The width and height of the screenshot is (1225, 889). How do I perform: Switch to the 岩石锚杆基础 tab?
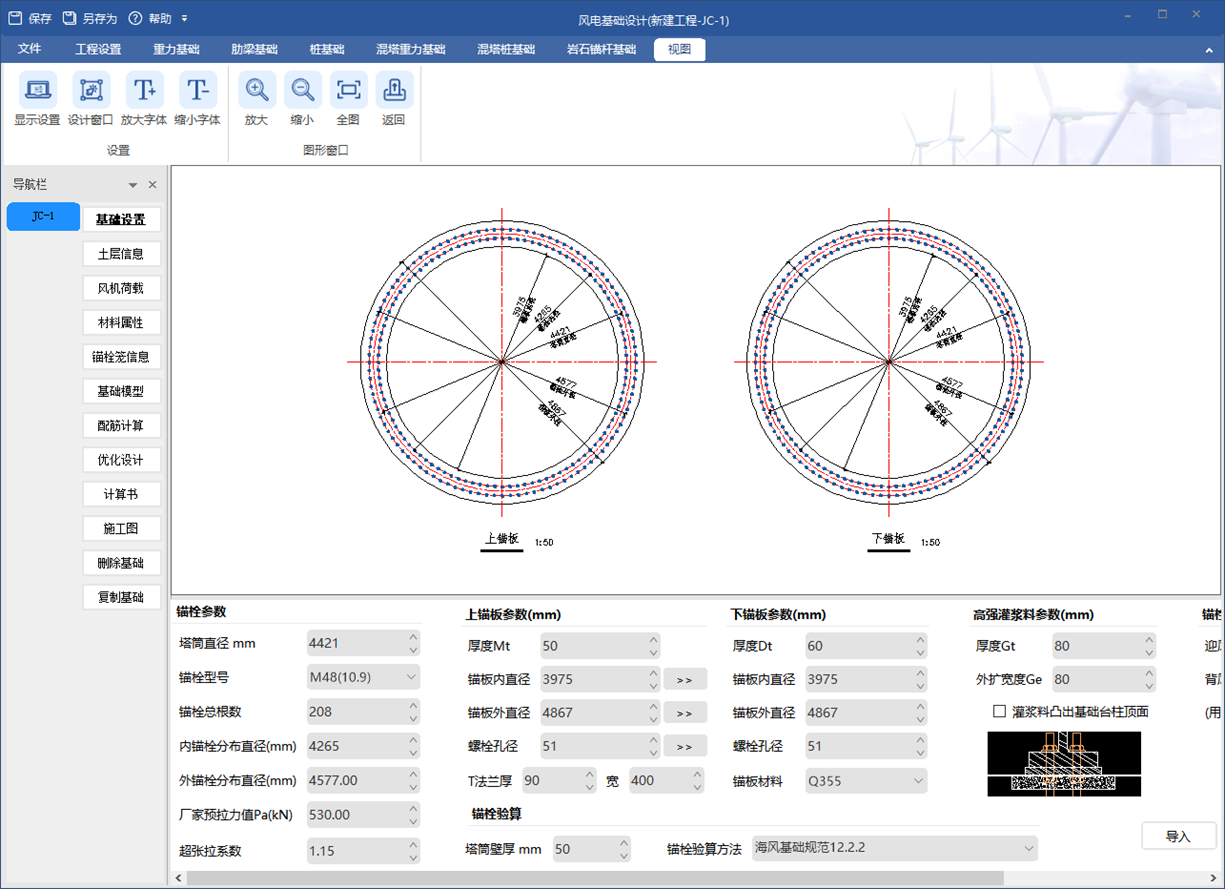click(601, 49)
